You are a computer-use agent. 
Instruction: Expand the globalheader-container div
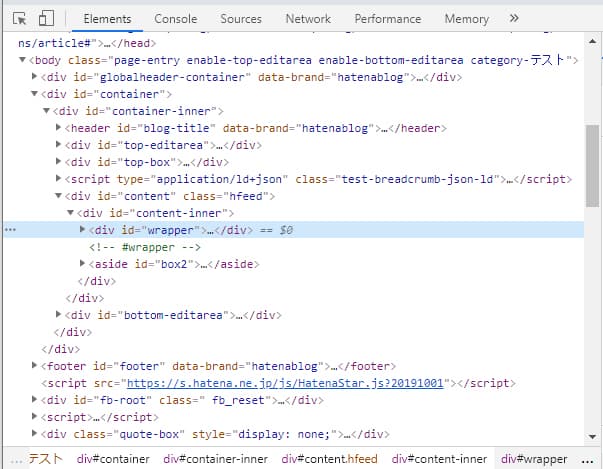pyautogui.click(x=34, y=76)
